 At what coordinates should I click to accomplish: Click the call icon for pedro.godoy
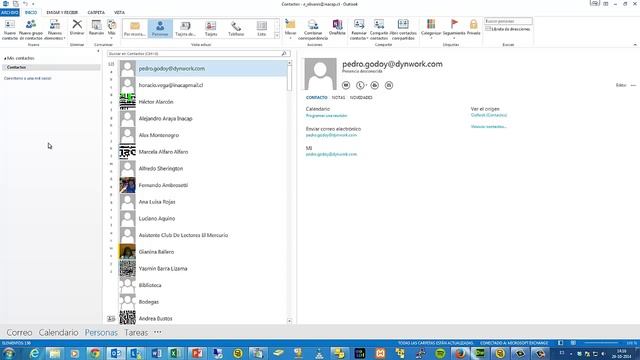360,85
